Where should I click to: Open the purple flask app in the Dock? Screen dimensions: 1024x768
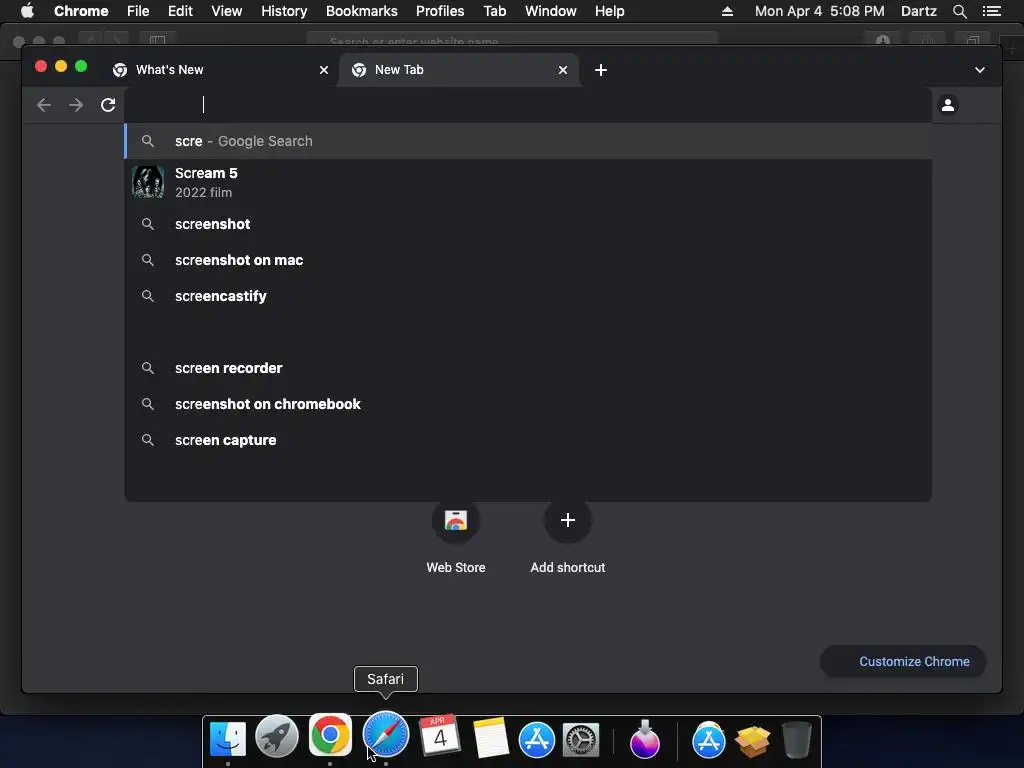pyautogui.click(x=645, y=739)
